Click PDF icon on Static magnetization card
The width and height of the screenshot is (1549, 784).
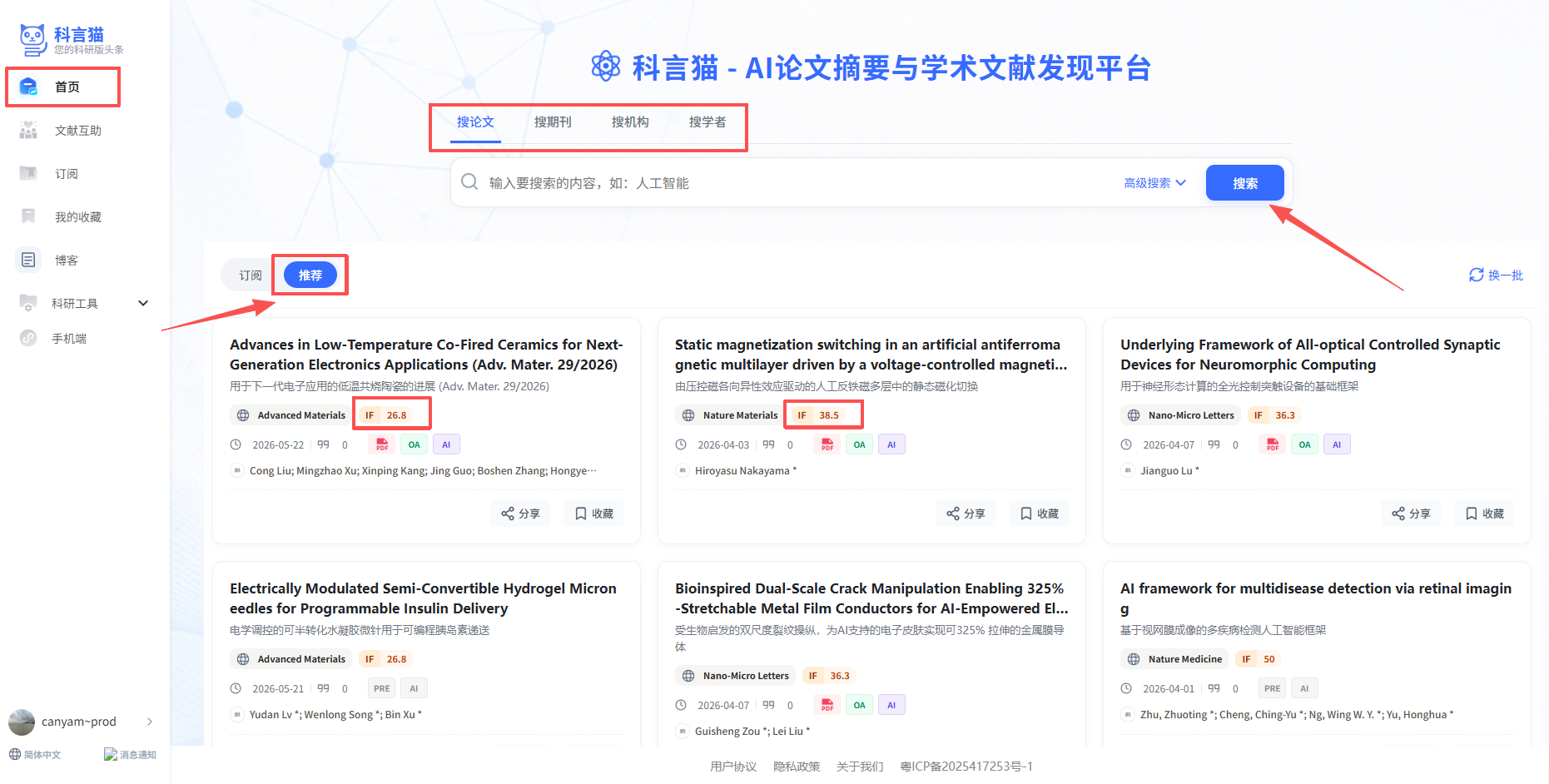[x=827, y=444]
